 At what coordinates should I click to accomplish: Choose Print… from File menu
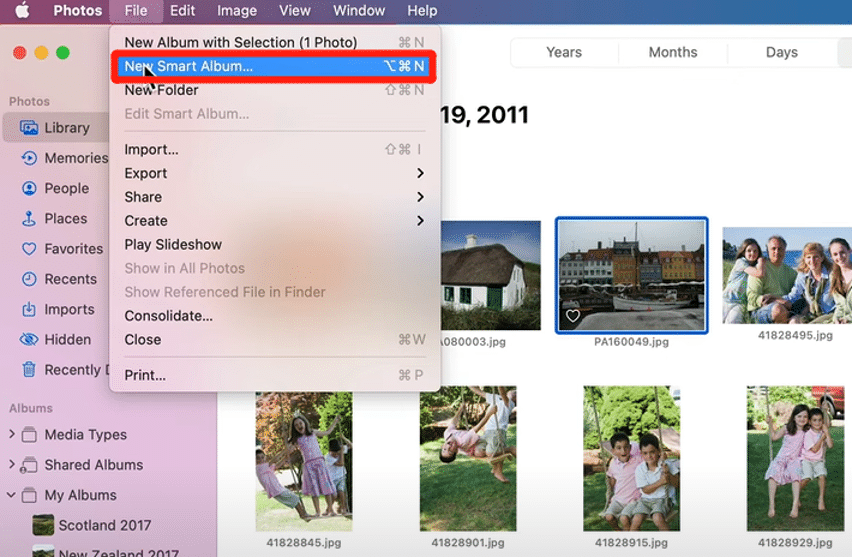(274, 375)
